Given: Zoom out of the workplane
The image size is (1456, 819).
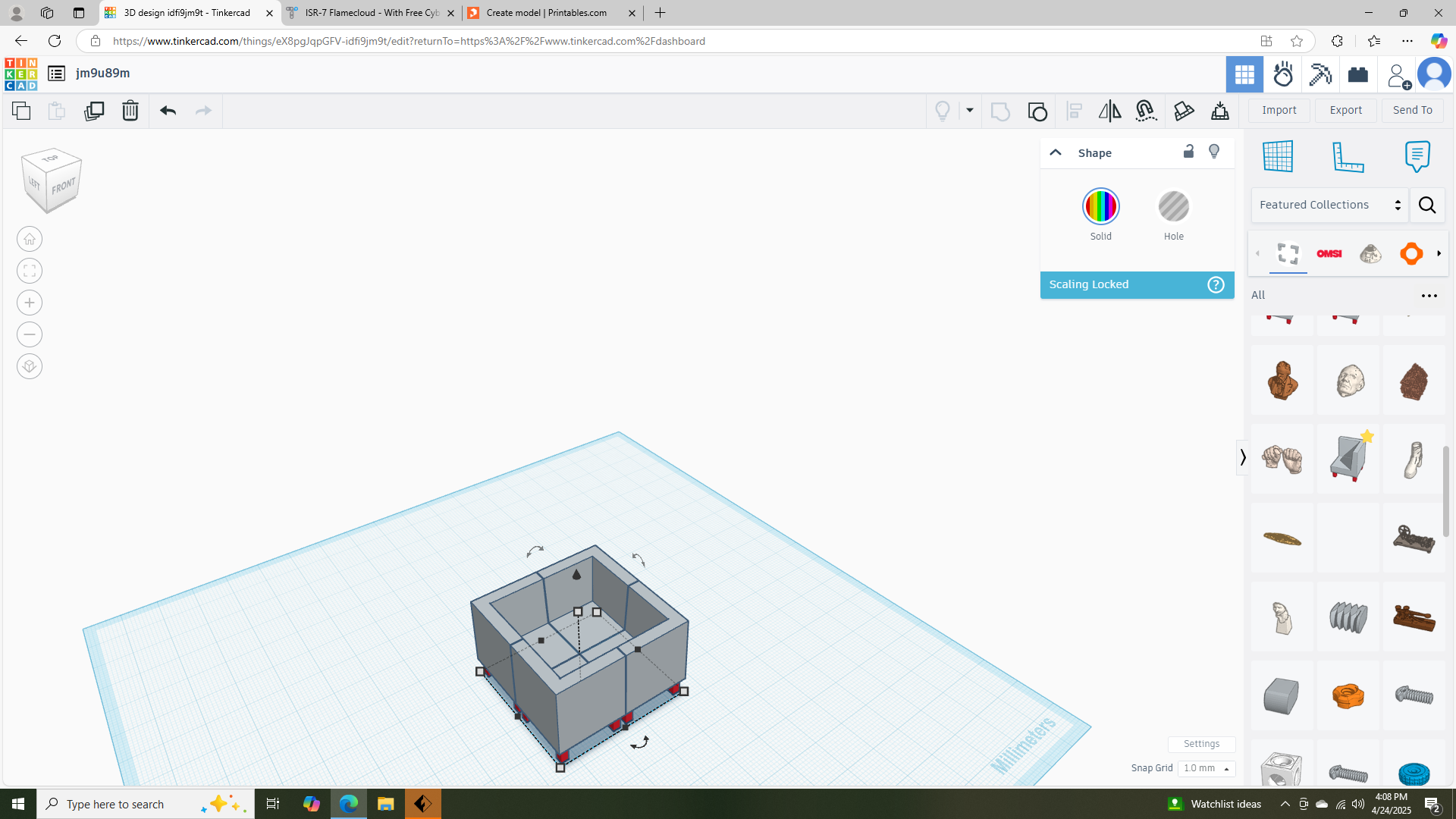Looking at the screenshot, I should [30, 334].
